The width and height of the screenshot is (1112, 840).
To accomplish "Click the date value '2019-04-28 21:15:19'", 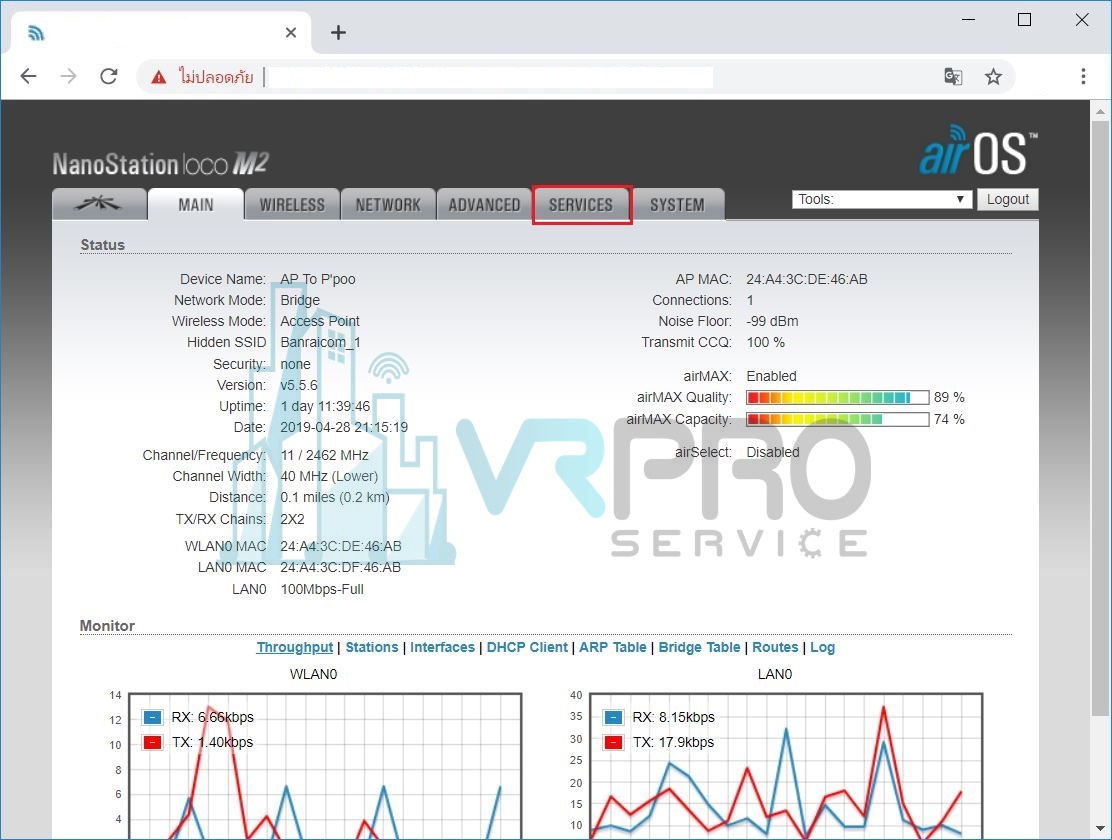I will (344, 428).
